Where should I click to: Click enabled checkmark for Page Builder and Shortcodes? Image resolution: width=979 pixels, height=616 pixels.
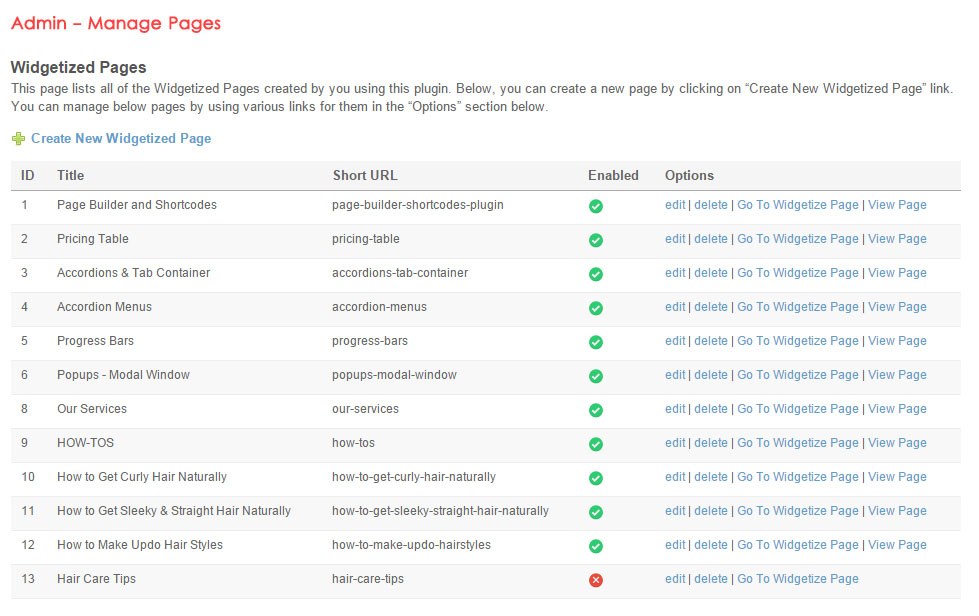click(x=596, y=206)
